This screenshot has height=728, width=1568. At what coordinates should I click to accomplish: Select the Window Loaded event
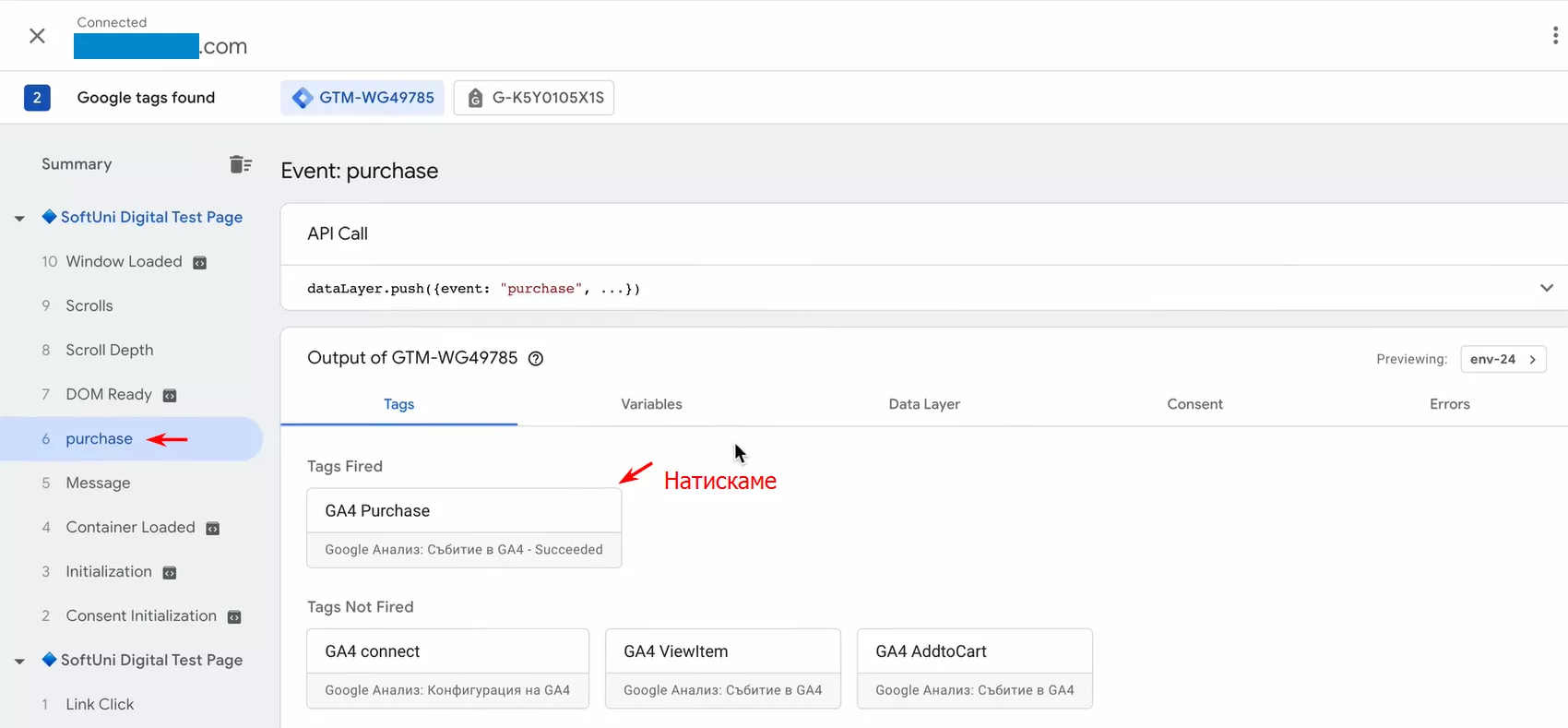click(x=124, y=261)
